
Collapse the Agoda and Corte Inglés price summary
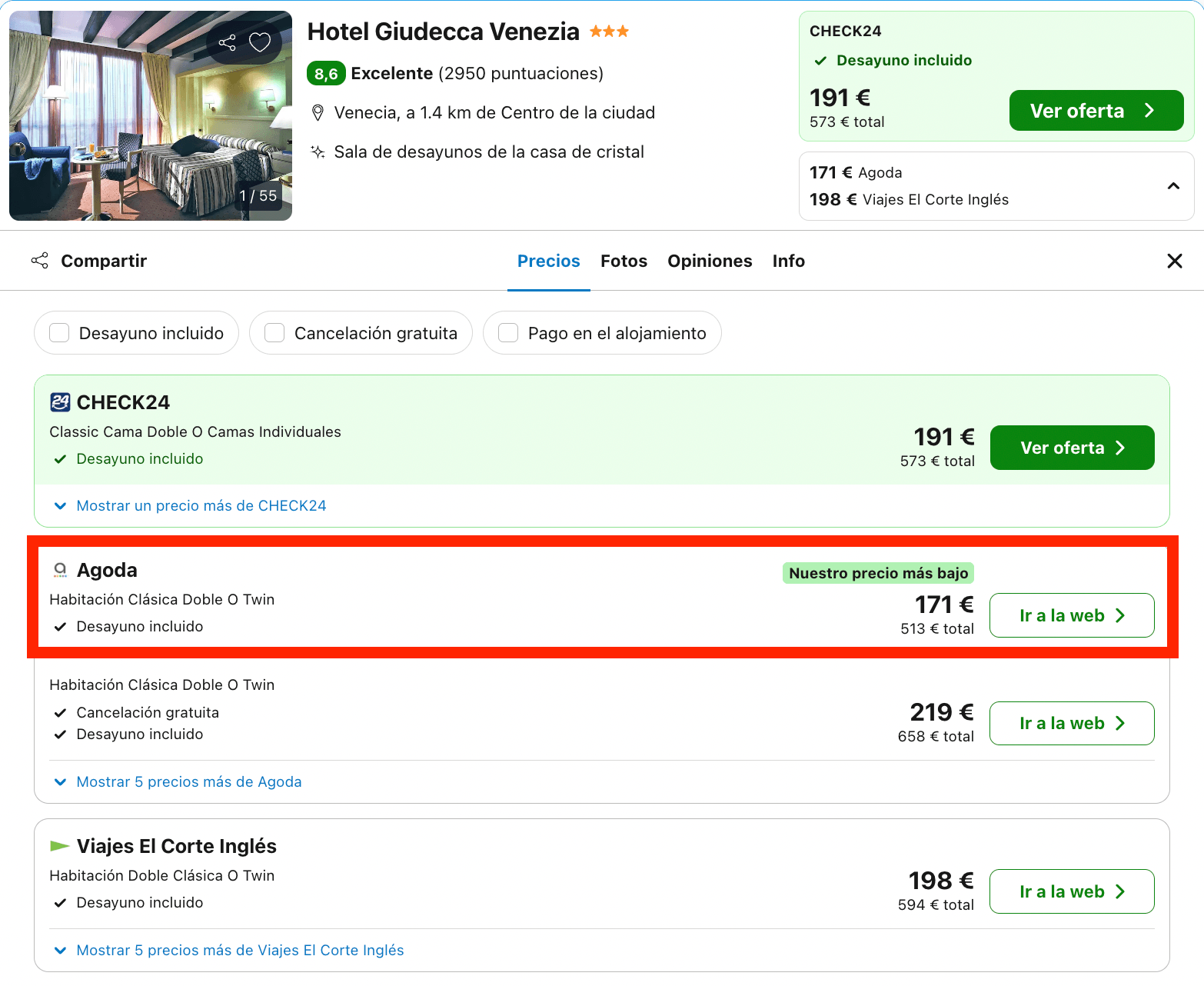[x=1173, y=186]
